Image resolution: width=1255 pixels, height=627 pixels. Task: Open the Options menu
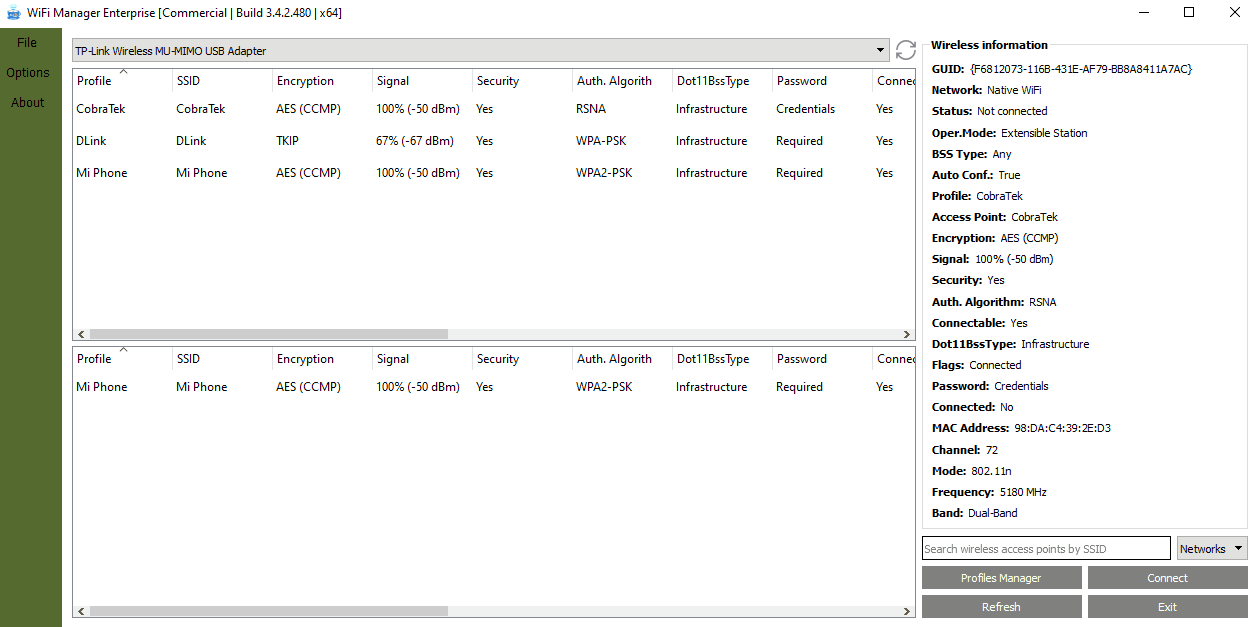coord(28,73)
